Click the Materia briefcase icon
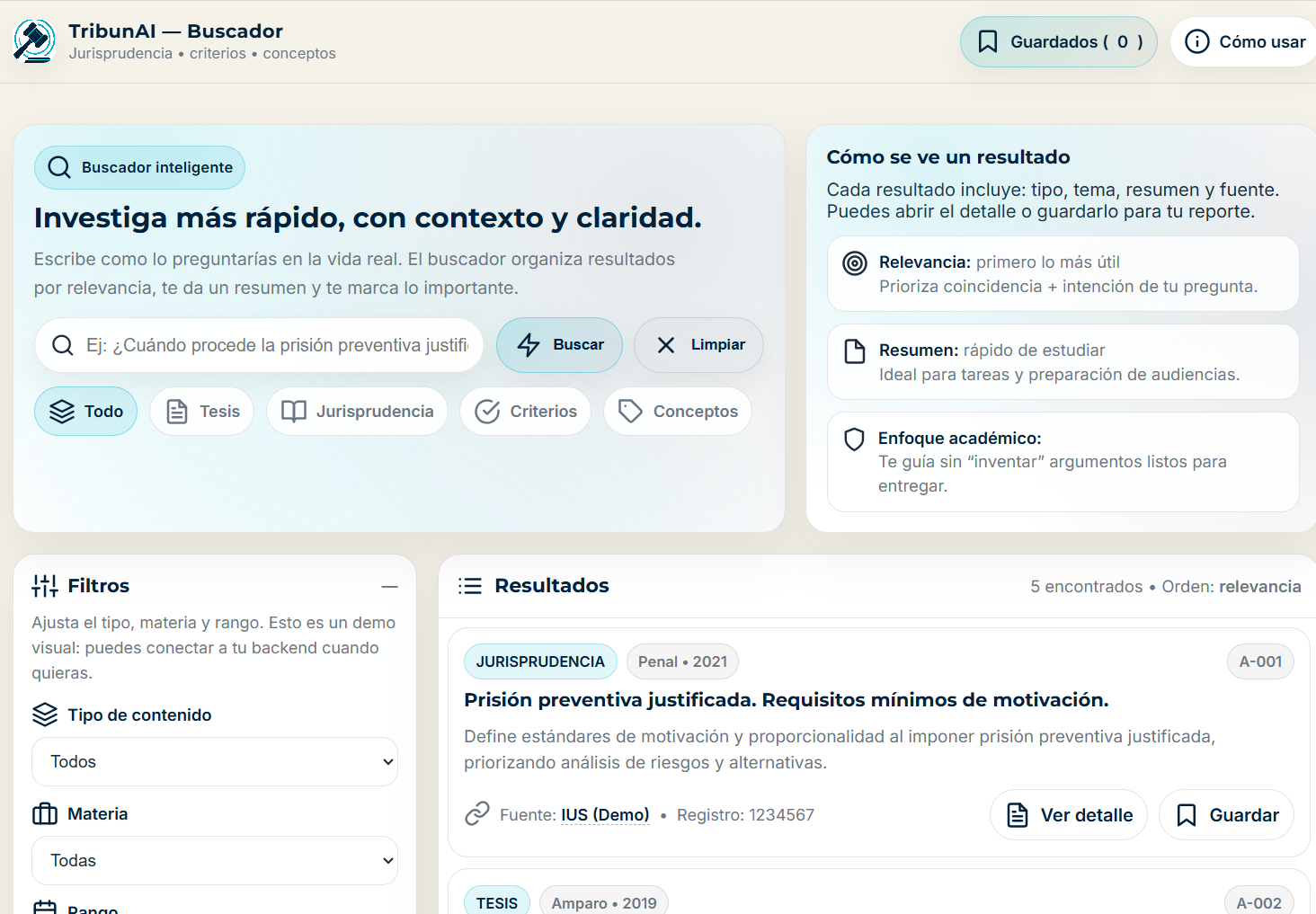Viewport: 1316px width, 914px height. tap(45, 813)
